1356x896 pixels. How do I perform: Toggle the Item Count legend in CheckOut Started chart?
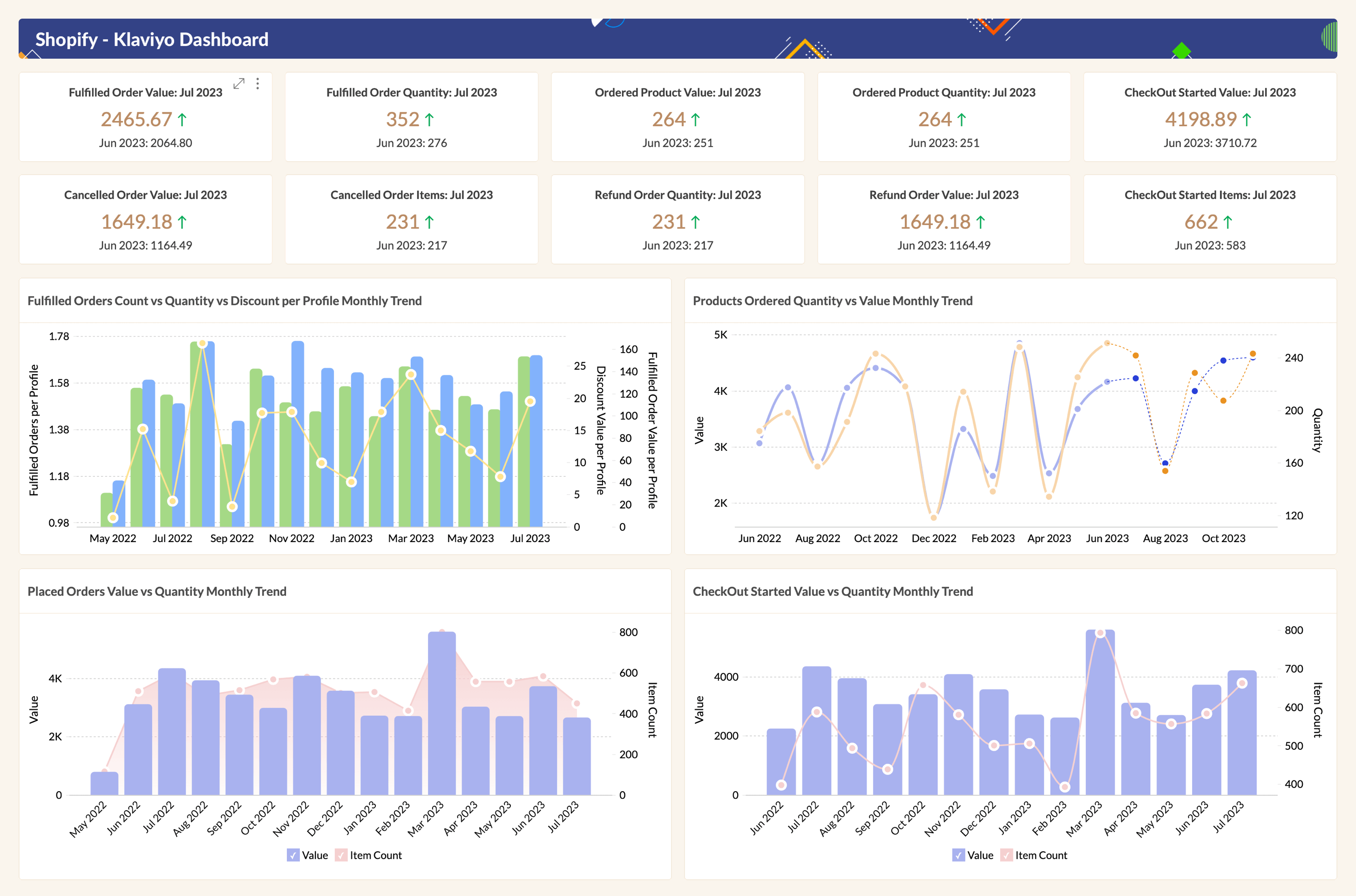[1006, 855]
